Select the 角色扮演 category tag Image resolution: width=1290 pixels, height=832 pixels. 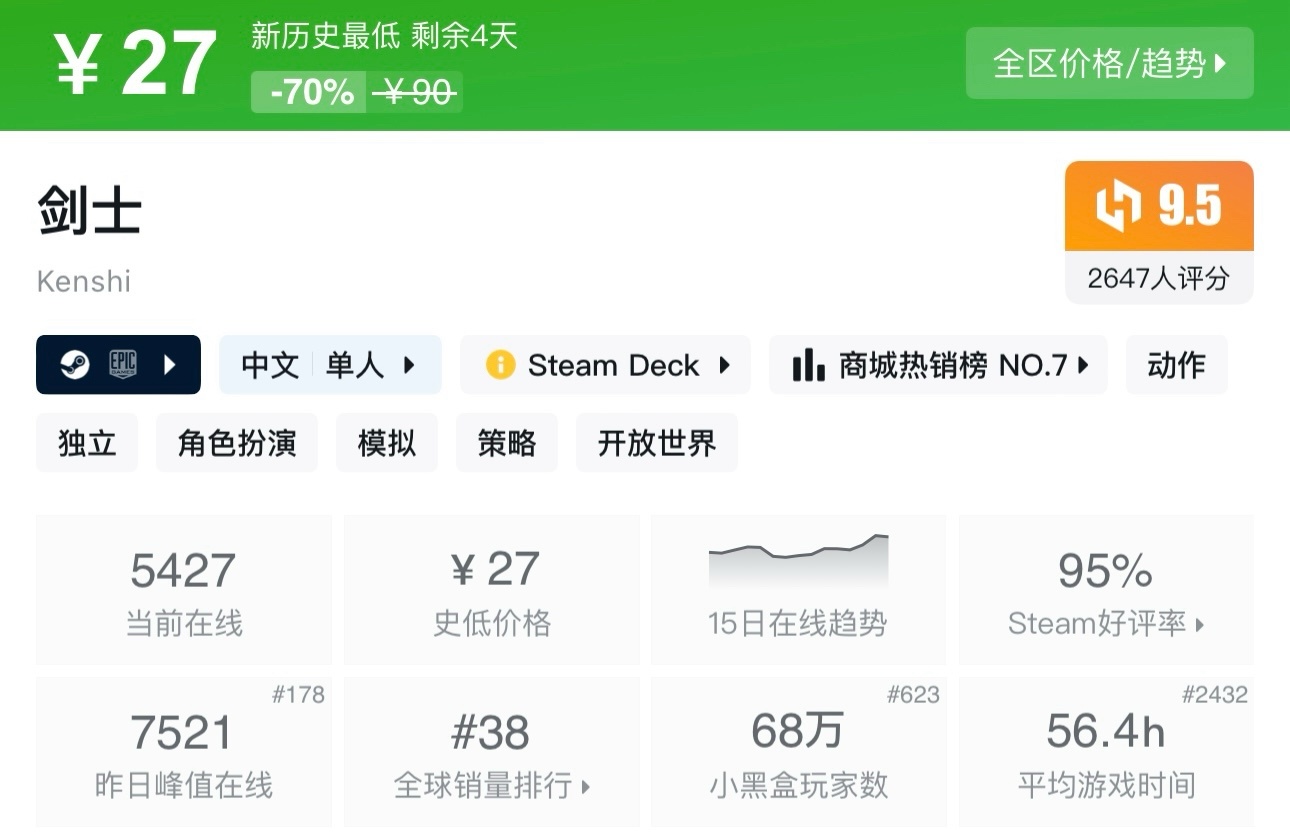pyautogui.click(x=236, y=443)
